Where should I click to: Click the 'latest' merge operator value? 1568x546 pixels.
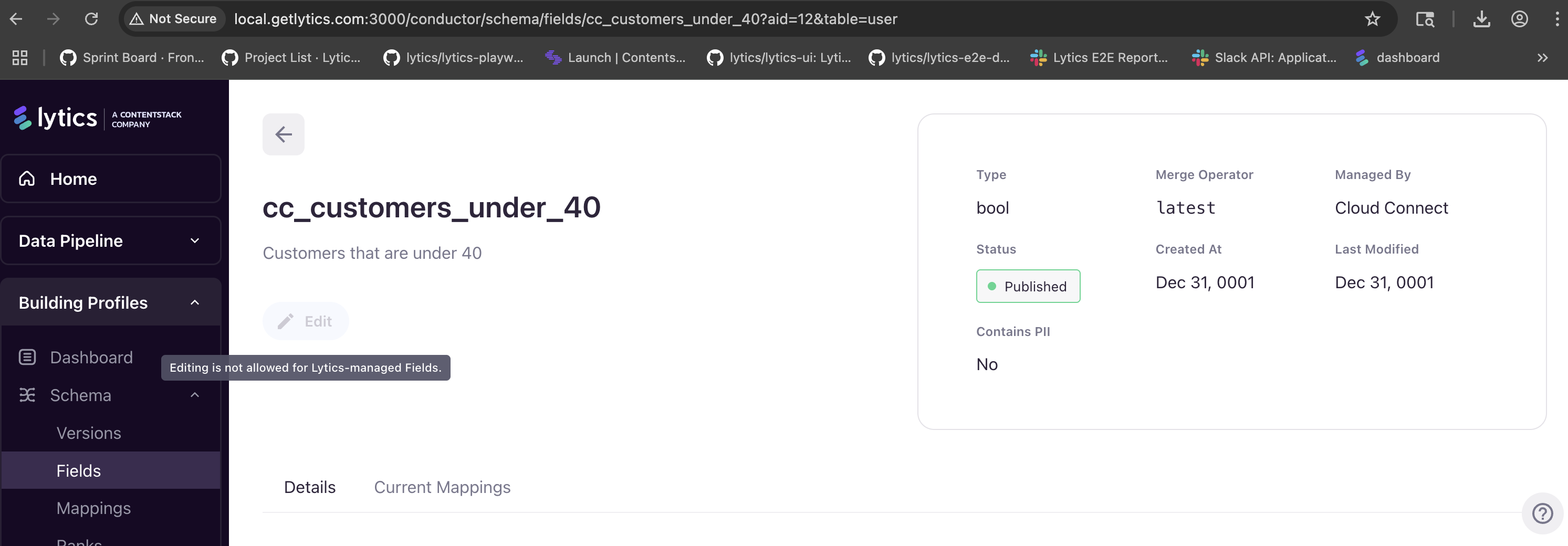click(x=1186, y=208)
